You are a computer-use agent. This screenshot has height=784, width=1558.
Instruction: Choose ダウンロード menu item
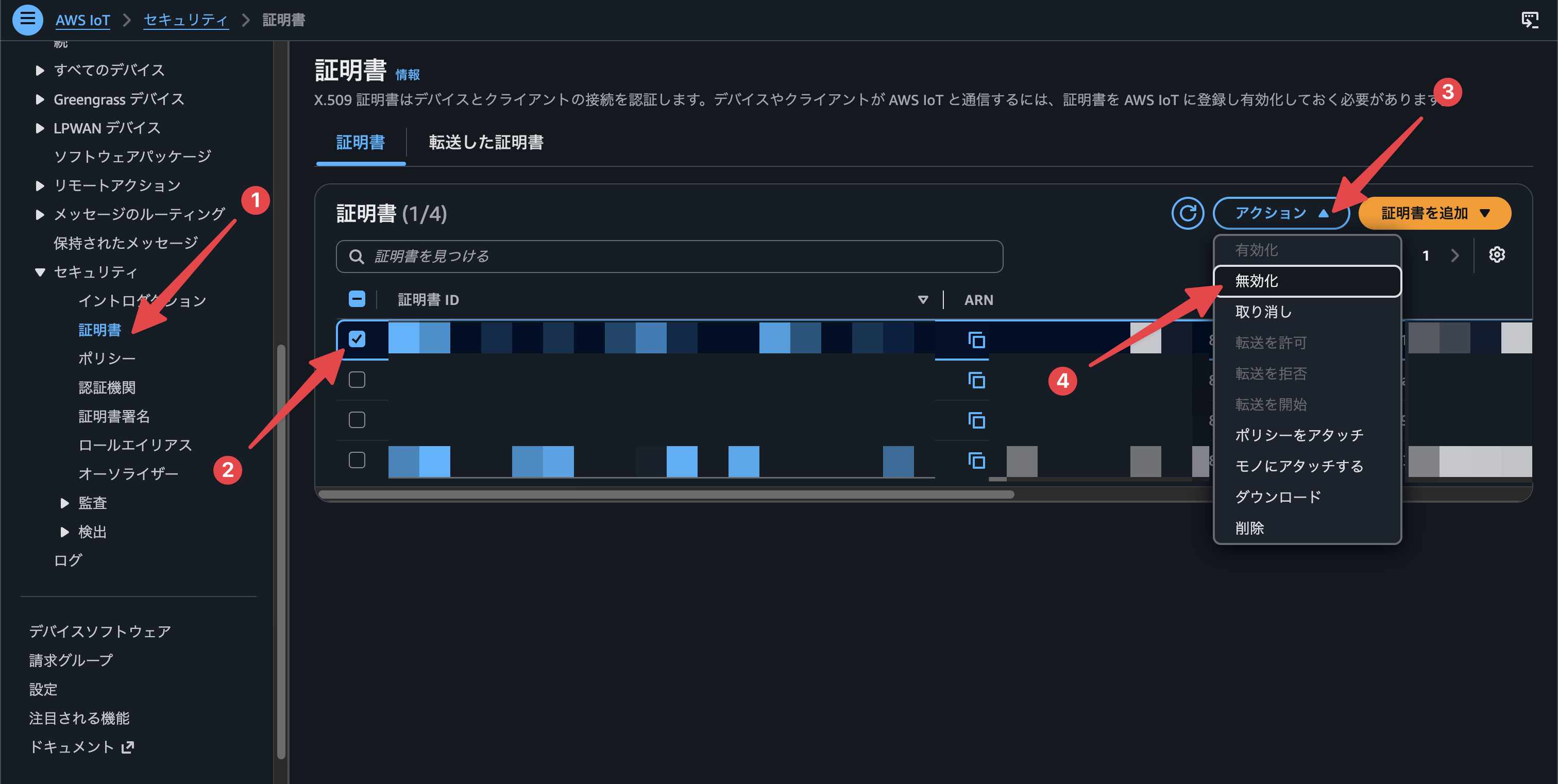(1307, 497)
